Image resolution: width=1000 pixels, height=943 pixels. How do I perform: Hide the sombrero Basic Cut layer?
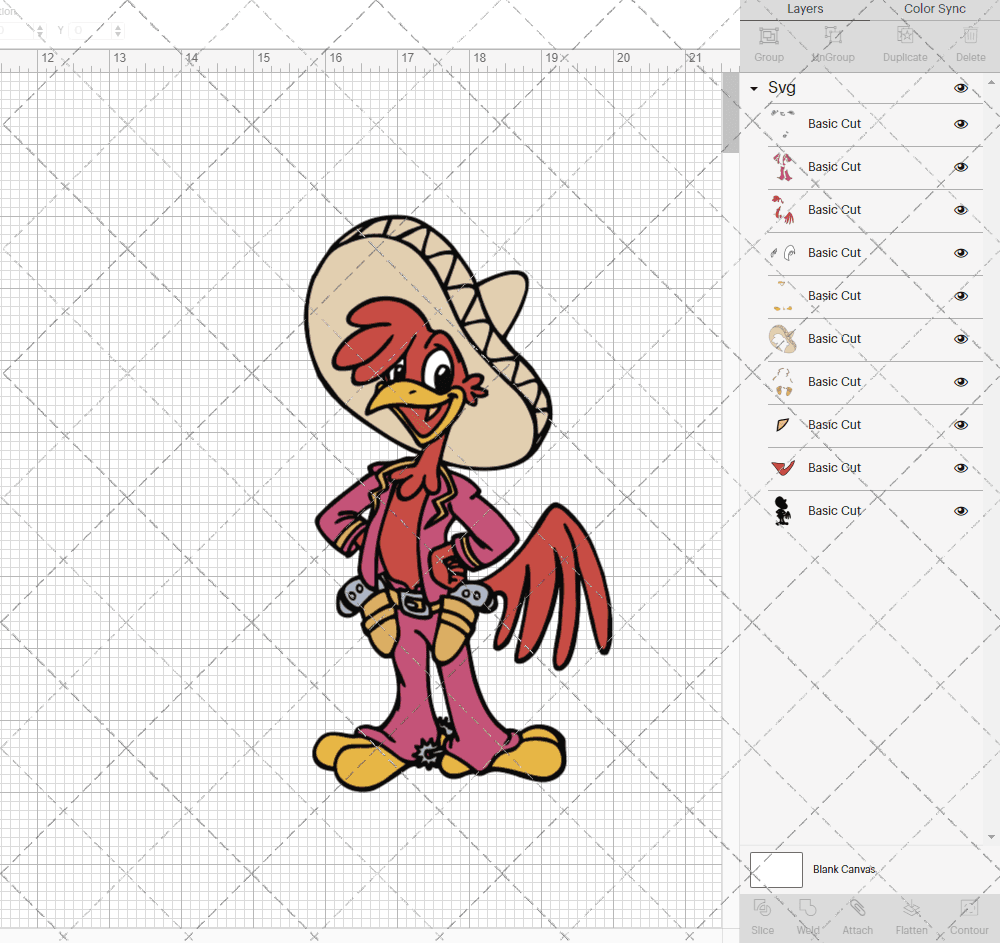tap(960, 339)
